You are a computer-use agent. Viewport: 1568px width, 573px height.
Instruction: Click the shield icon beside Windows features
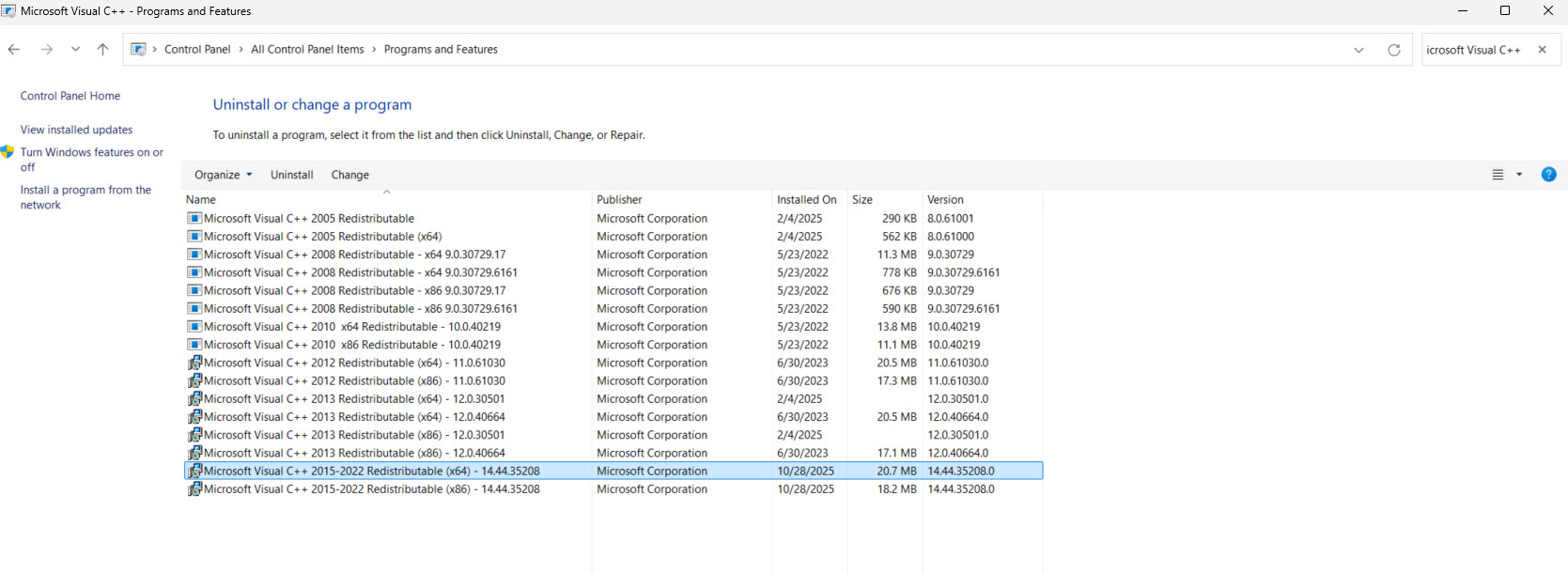pos(8,152)
